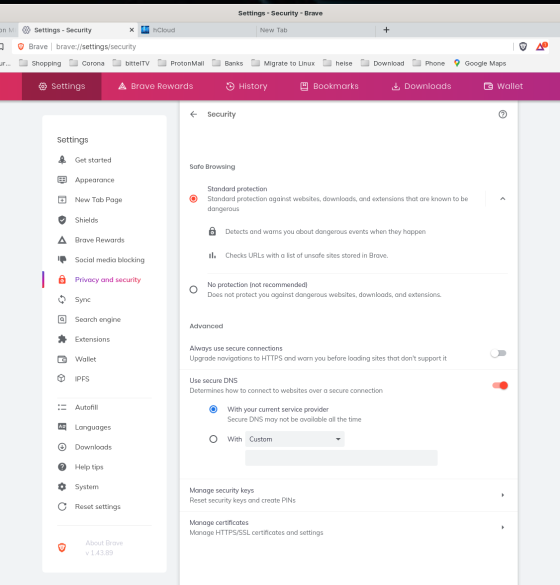Click the Brave Shields lion icon in address bar
Screen dimensions: 560x585
[523, 47]
